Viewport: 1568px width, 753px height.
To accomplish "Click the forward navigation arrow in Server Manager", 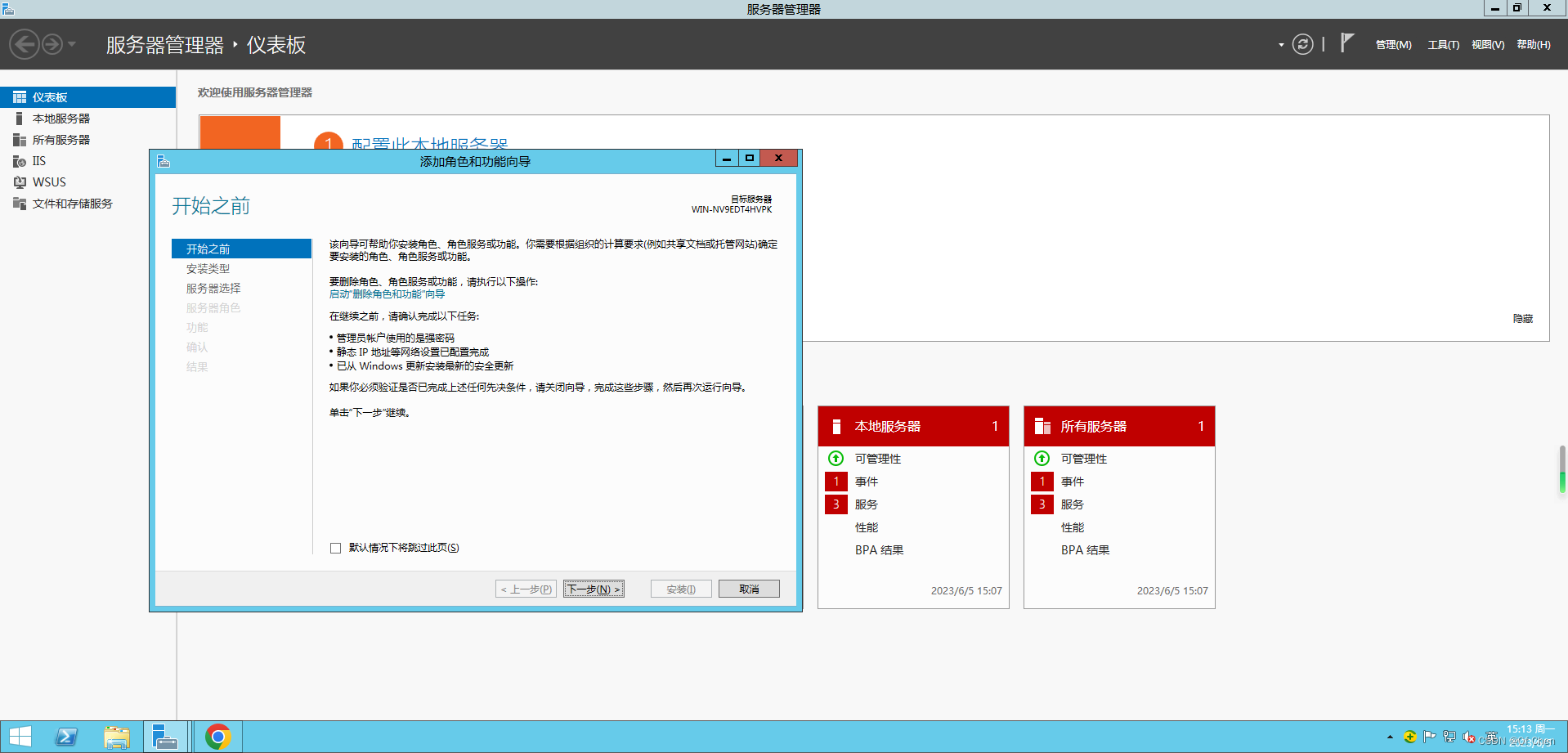I will click(x=52, y=44).
